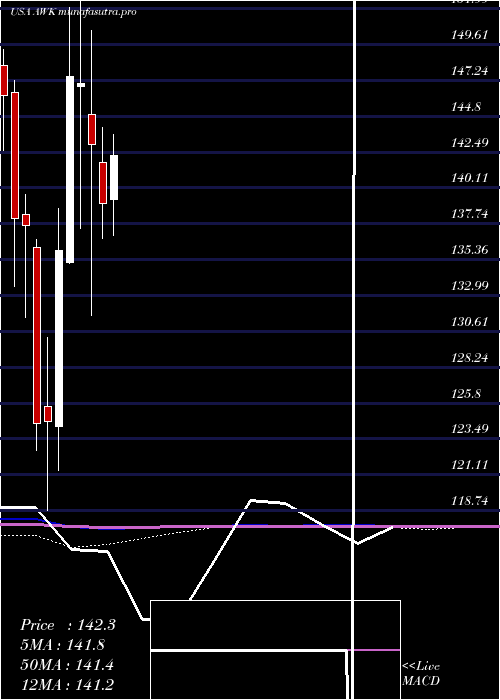Click the 137.74 price axis label
This screenshot has width=500, height=700.
coord(470,214)
